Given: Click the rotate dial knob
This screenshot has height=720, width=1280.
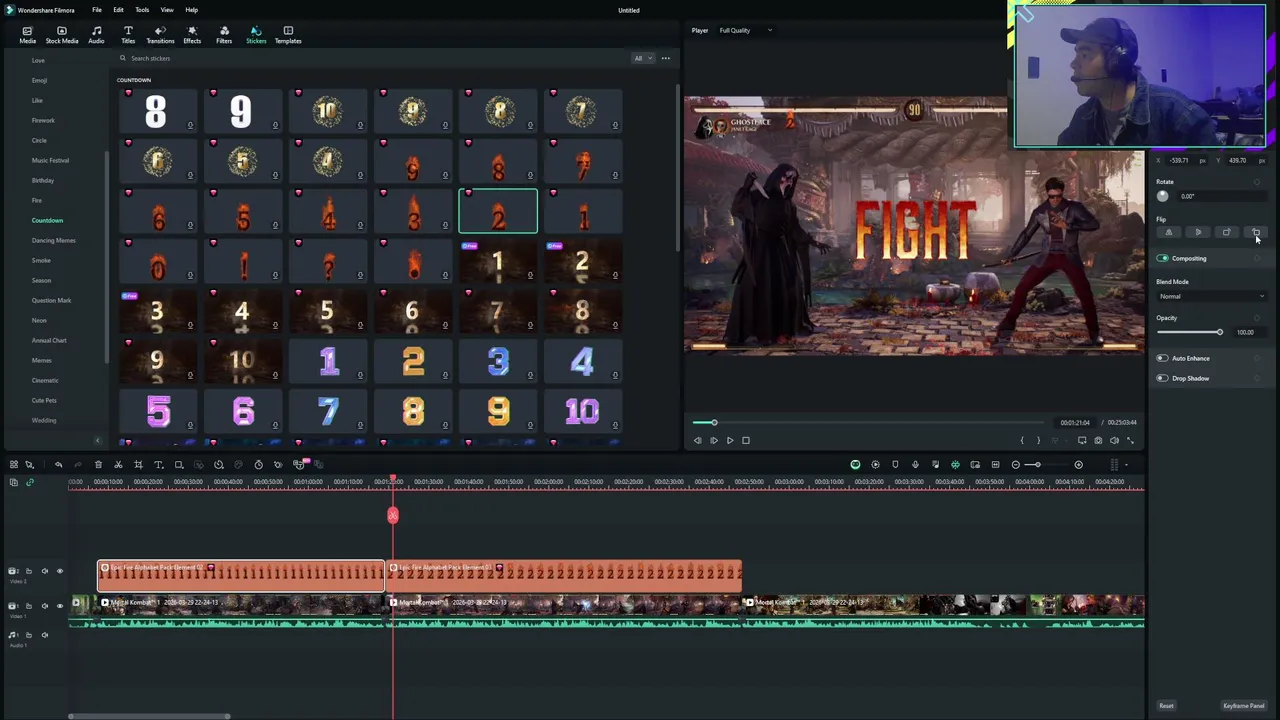Looking at the screenshot, I should tap(1163, 196).
